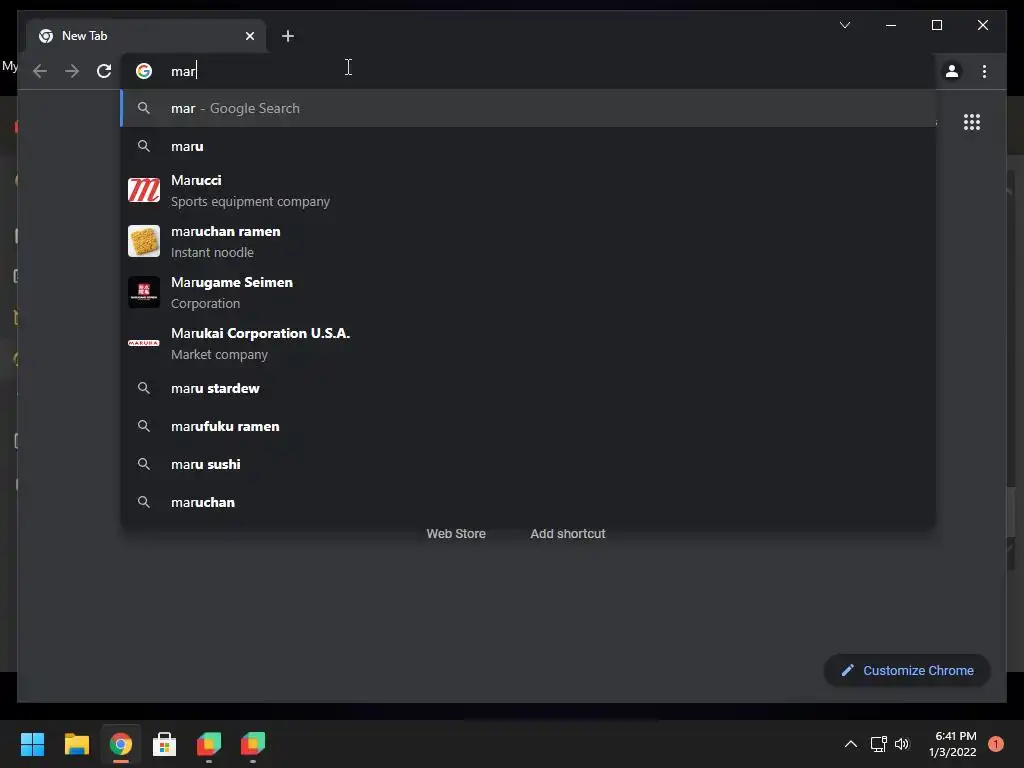Select 'maru sushi' suggestion
Screen dimensions: 1024x768
pos(528,464)
